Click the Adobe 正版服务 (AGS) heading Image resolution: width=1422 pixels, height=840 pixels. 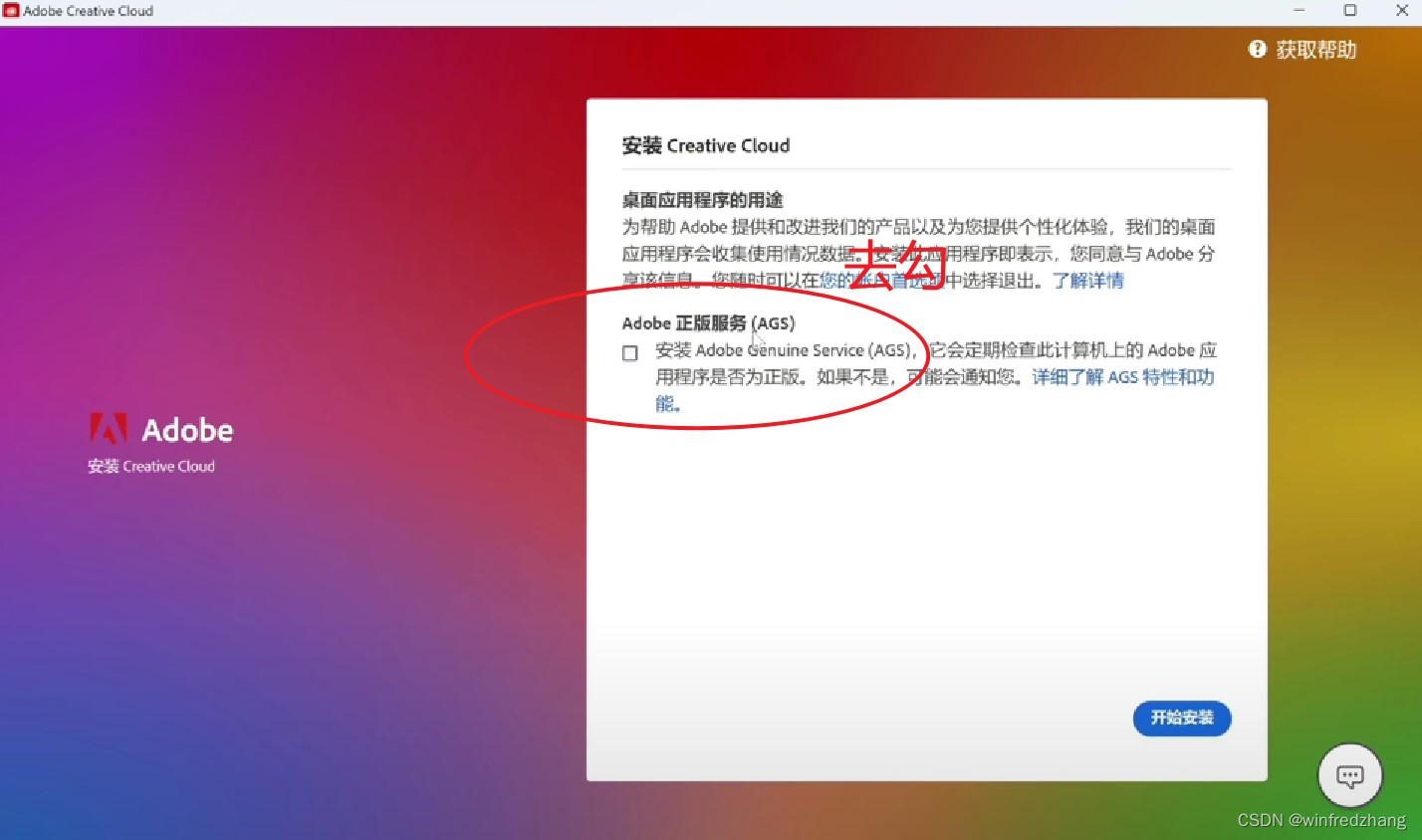click(709, 323)
